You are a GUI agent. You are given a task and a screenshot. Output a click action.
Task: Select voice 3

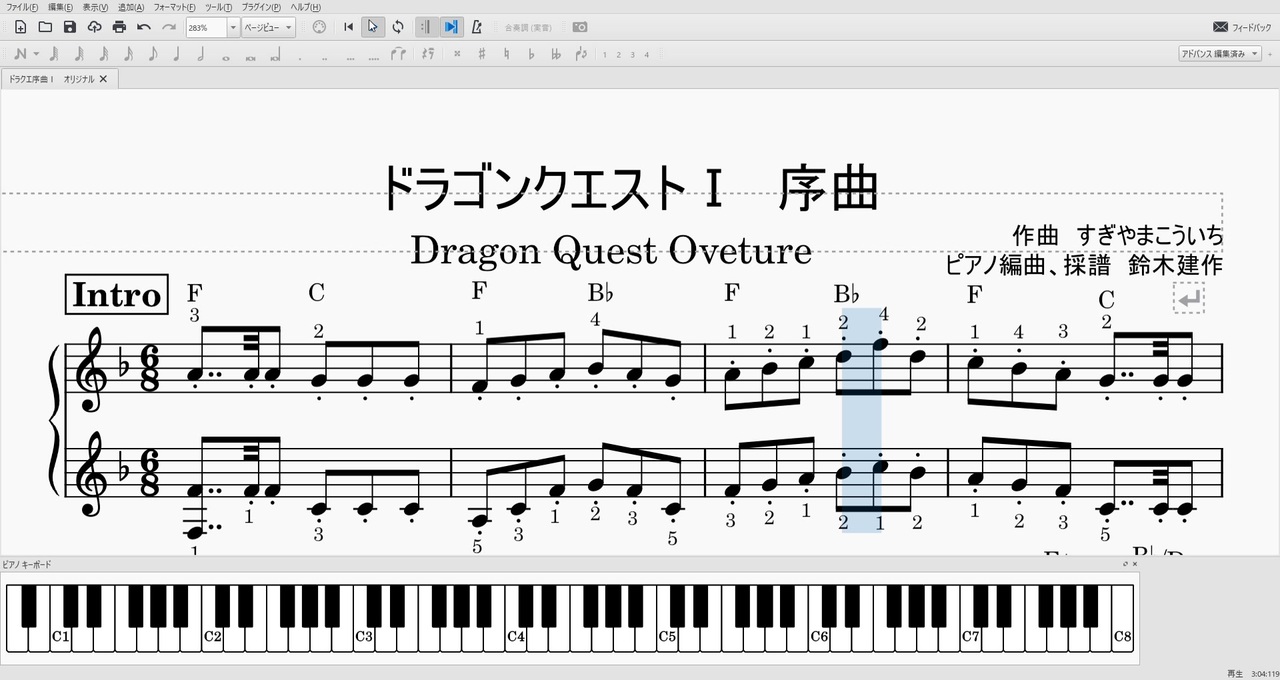(x=633, y=54)
